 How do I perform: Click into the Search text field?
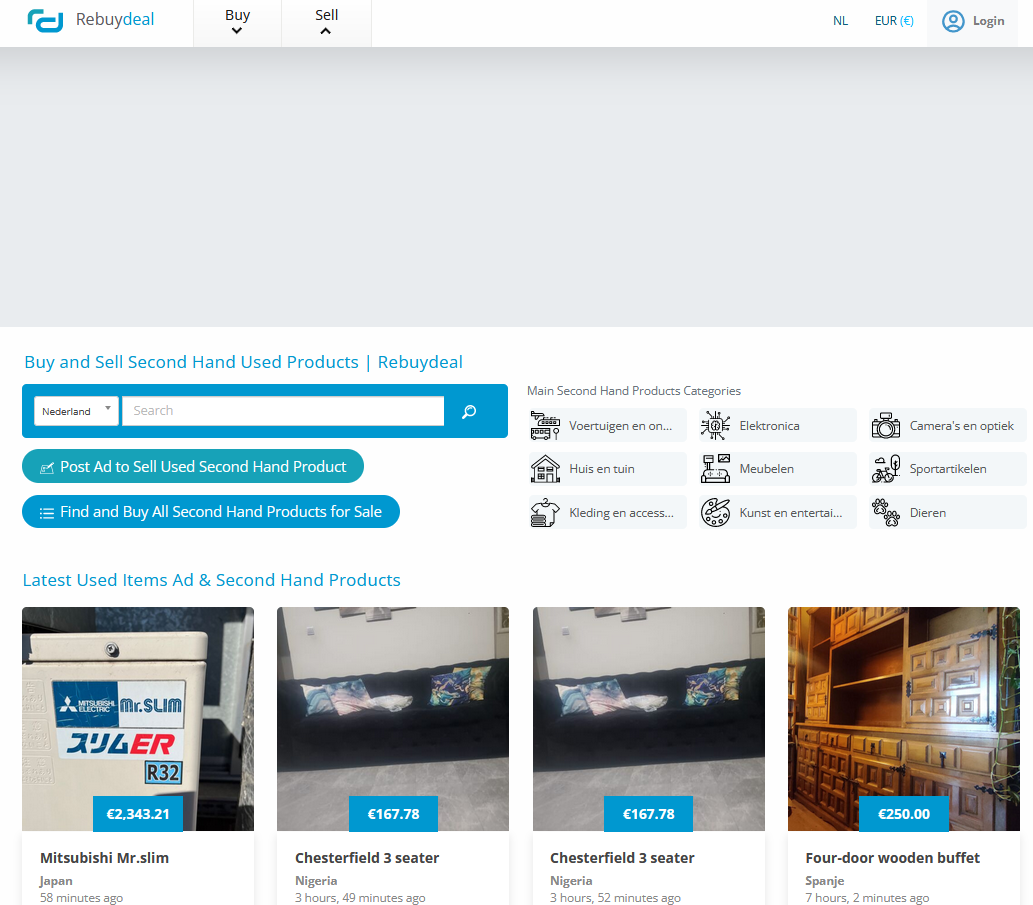(x=283, y=411)
